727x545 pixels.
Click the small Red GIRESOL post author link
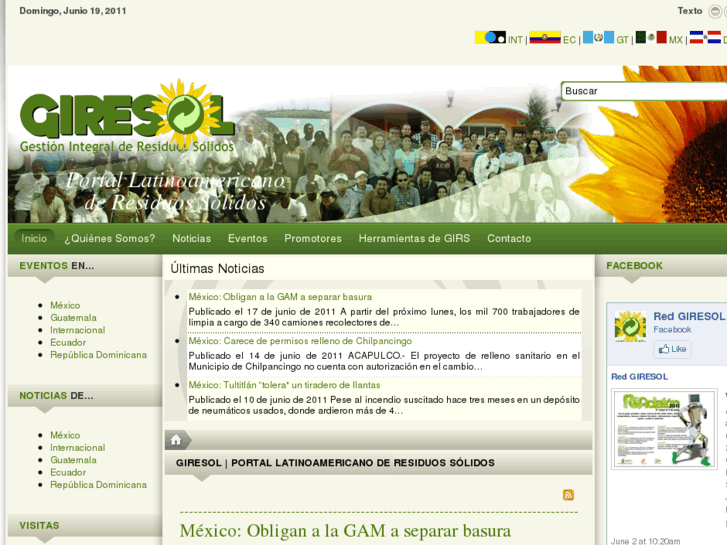click(x=639, y=377)
